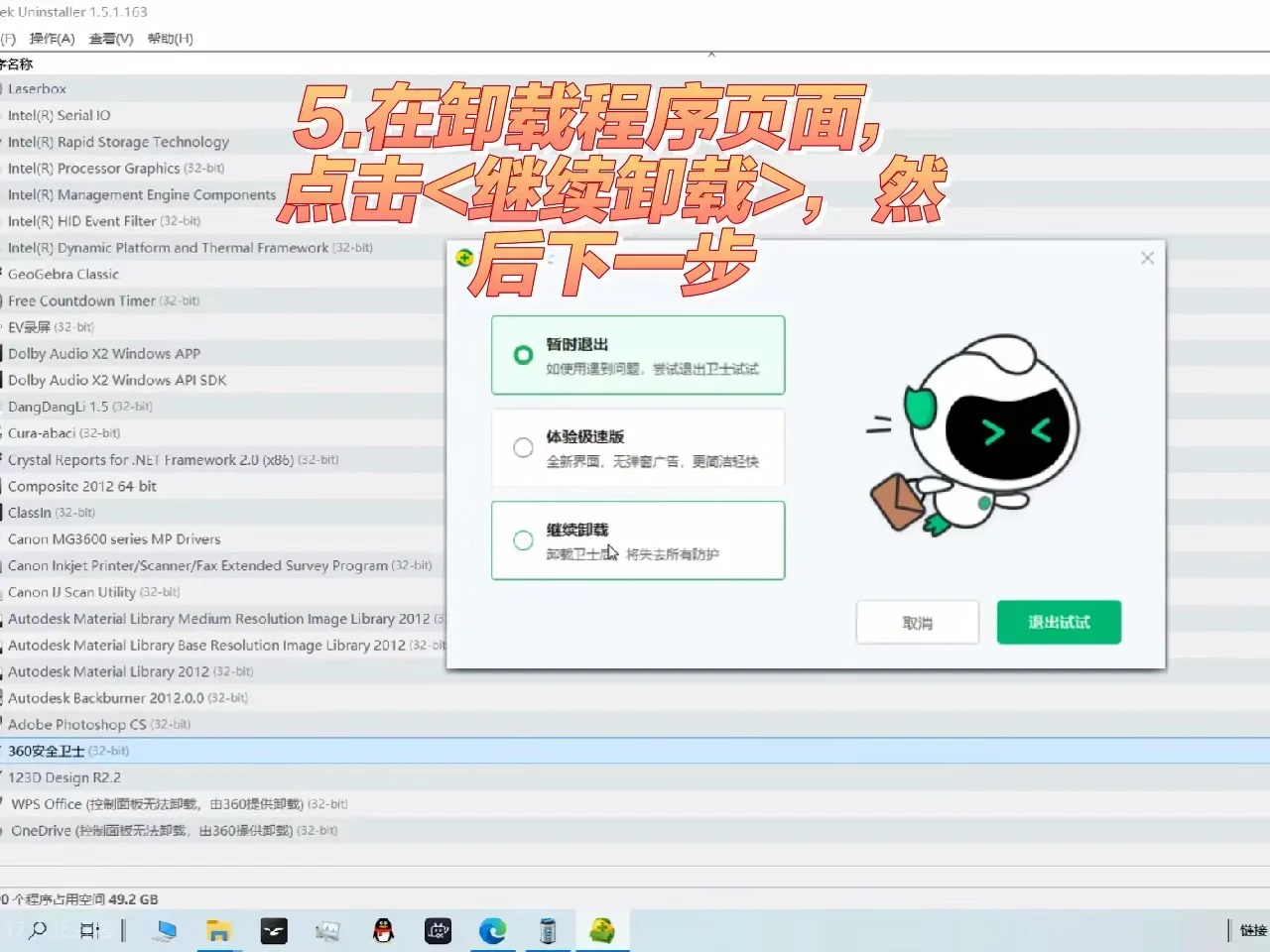Image resolution: width=1270 pixels, height=952 pixels.
Task: Open File Explorer from the taskbar
Action: [218, 930]
